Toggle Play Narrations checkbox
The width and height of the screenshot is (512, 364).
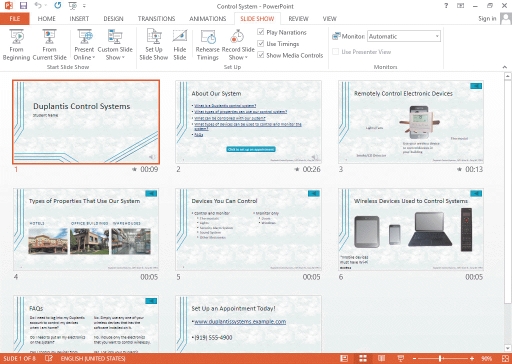(261, 32)
